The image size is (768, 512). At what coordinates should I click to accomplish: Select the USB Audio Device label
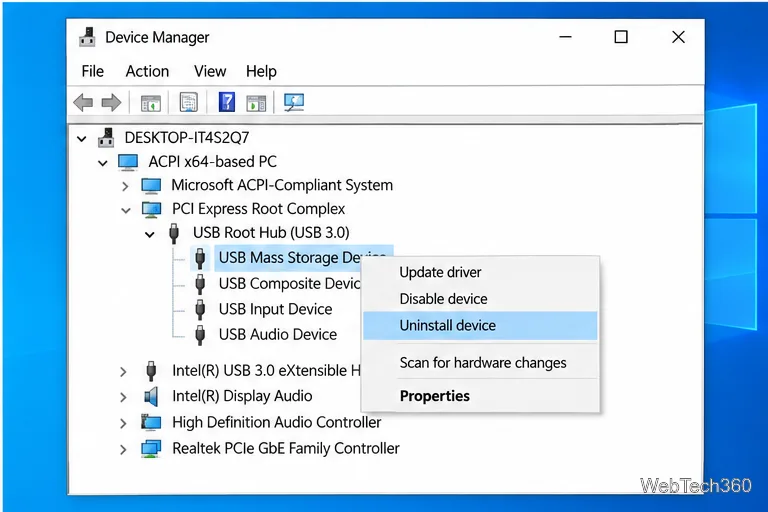pyautogui.click(x=278, y=335)
